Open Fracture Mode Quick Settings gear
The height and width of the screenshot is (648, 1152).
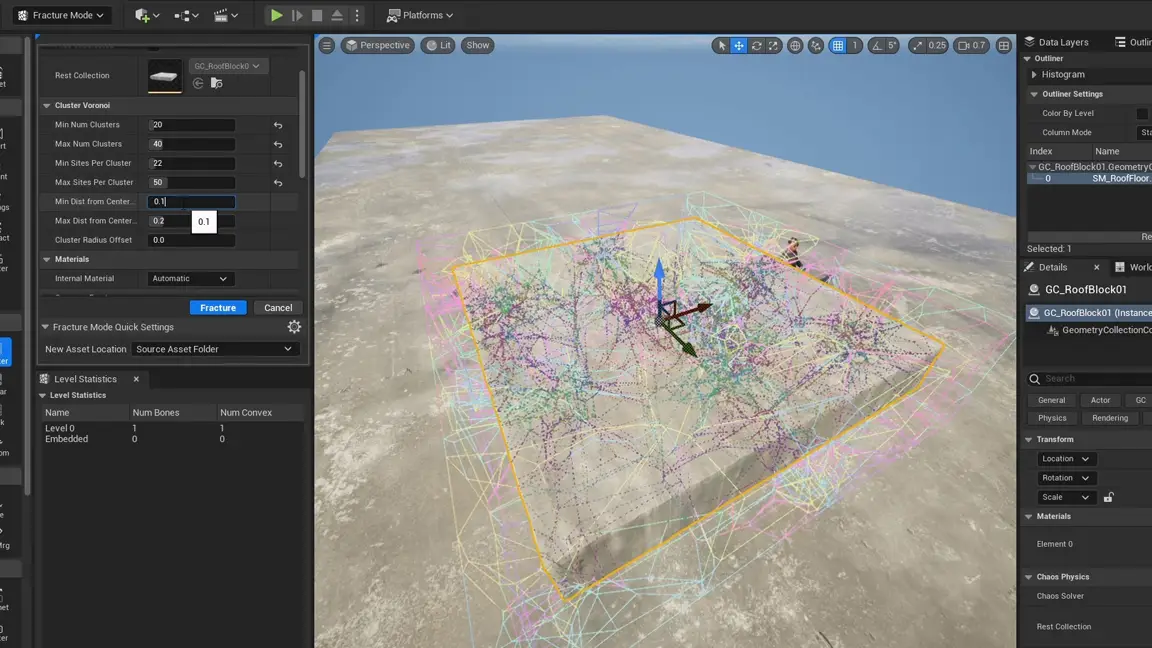[294, 327]
